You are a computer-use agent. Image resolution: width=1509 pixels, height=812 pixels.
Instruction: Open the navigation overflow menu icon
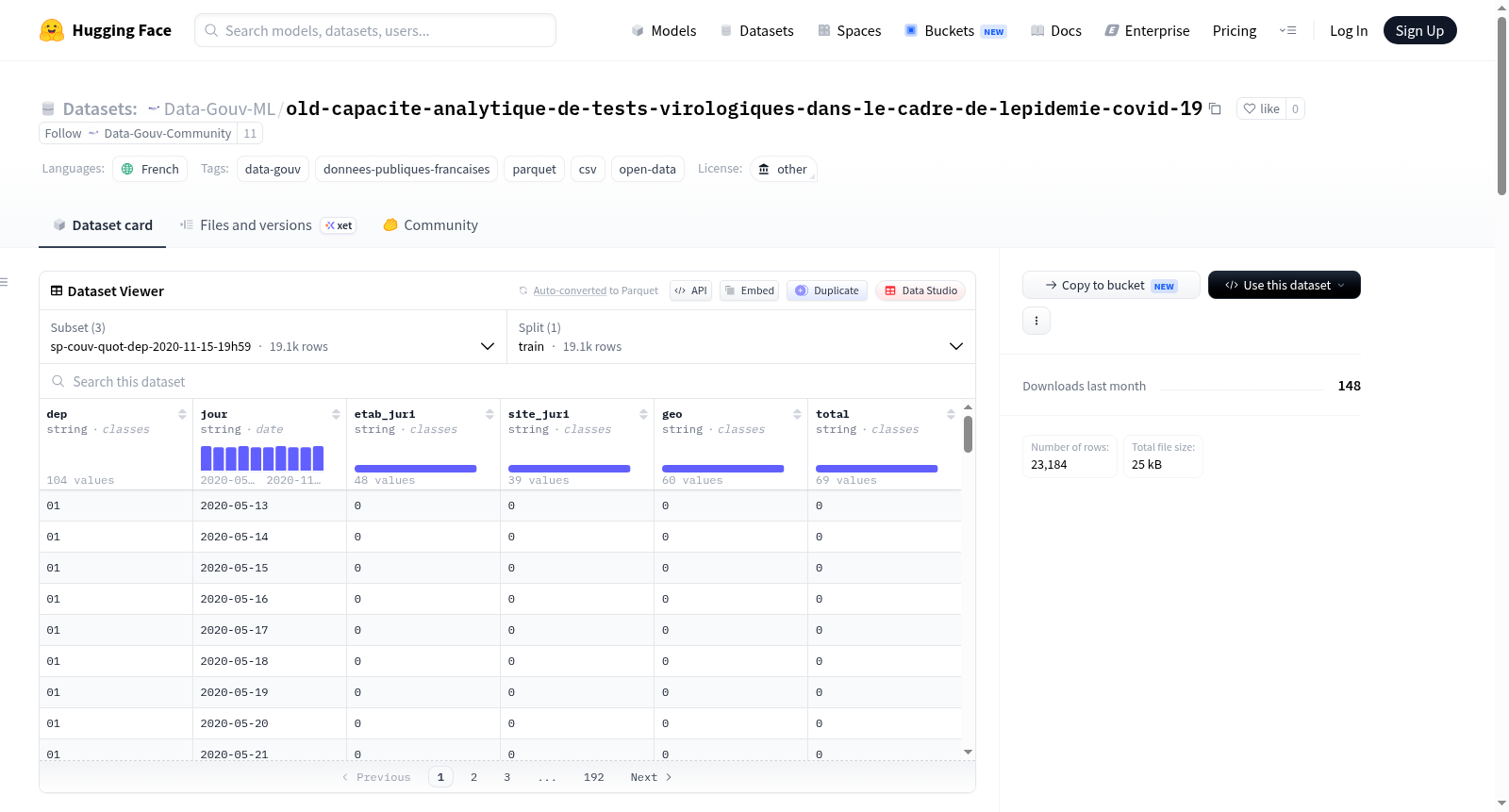(x=1287, y=30)
